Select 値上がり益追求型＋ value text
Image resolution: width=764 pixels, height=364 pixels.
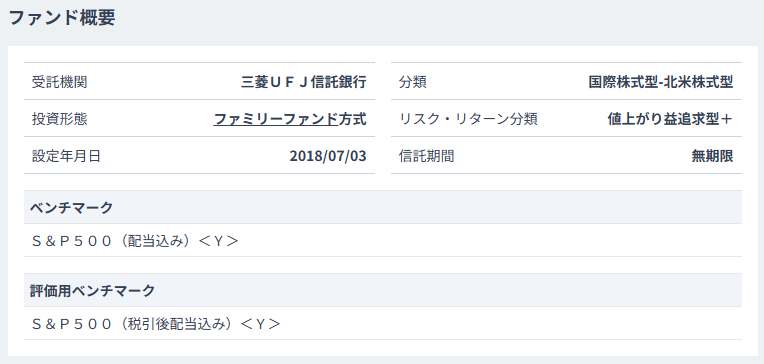click(670, 119)
